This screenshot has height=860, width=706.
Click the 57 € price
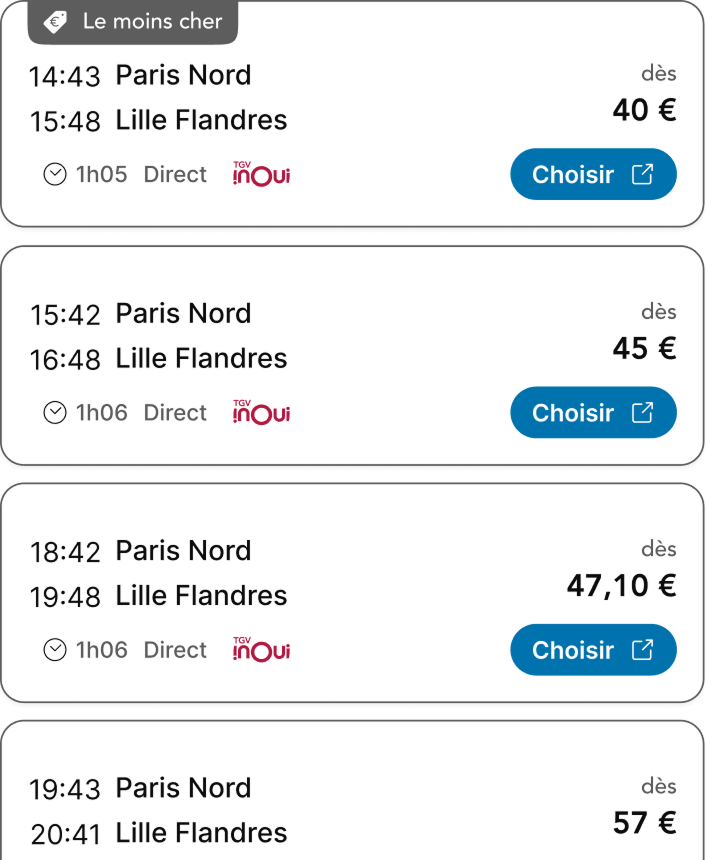(644, 823)
